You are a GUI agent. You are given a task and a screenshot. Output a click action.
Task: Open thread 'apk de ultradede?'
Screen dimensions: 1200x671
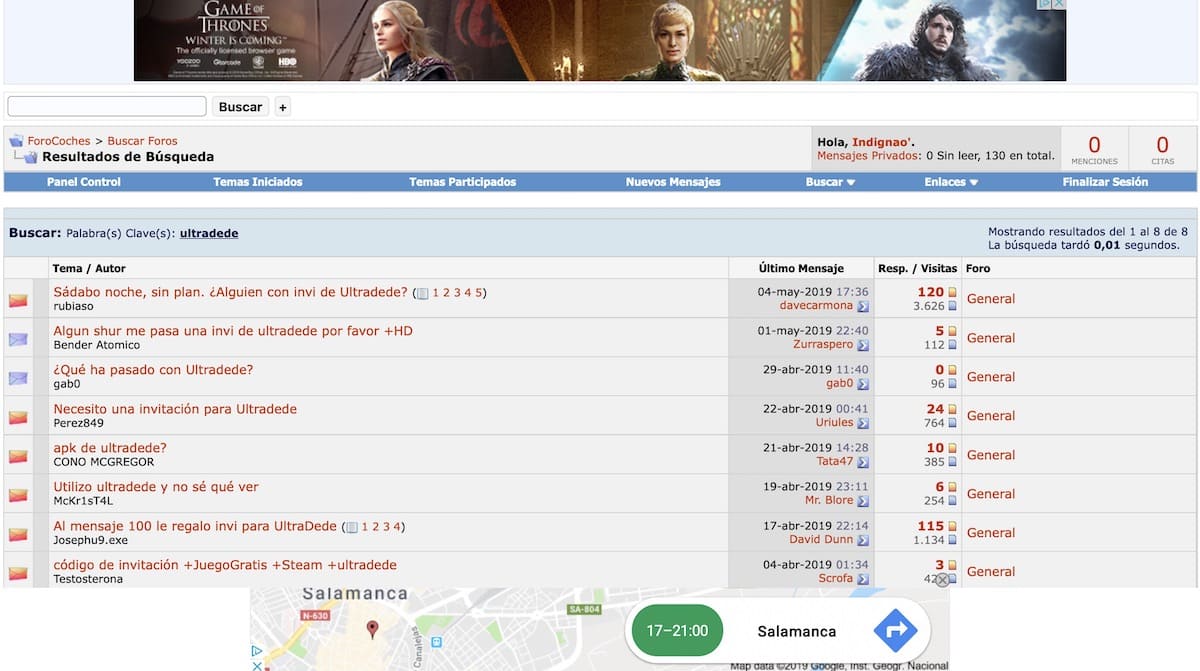coord(110,448)
